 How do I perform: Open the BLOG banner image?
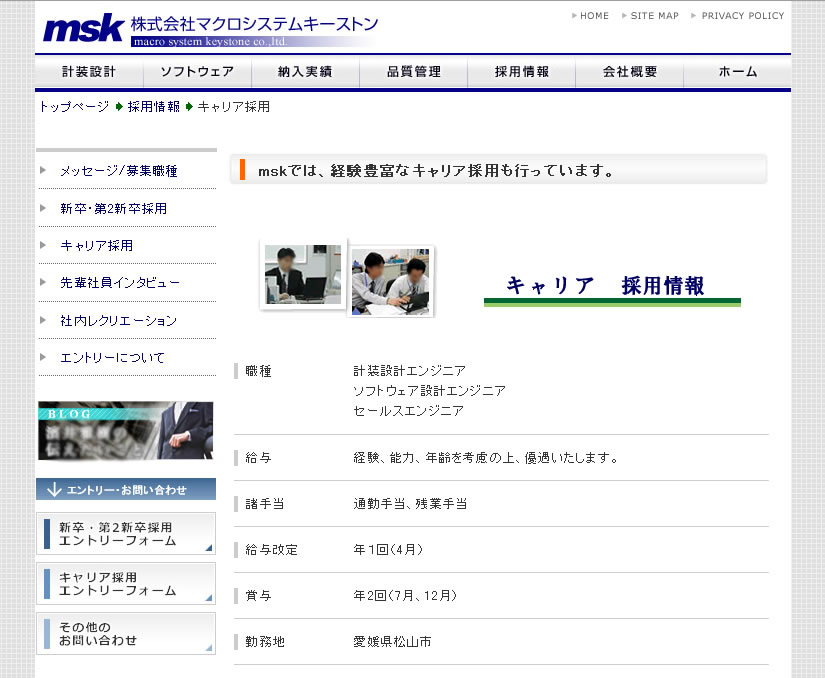point(125,430)
